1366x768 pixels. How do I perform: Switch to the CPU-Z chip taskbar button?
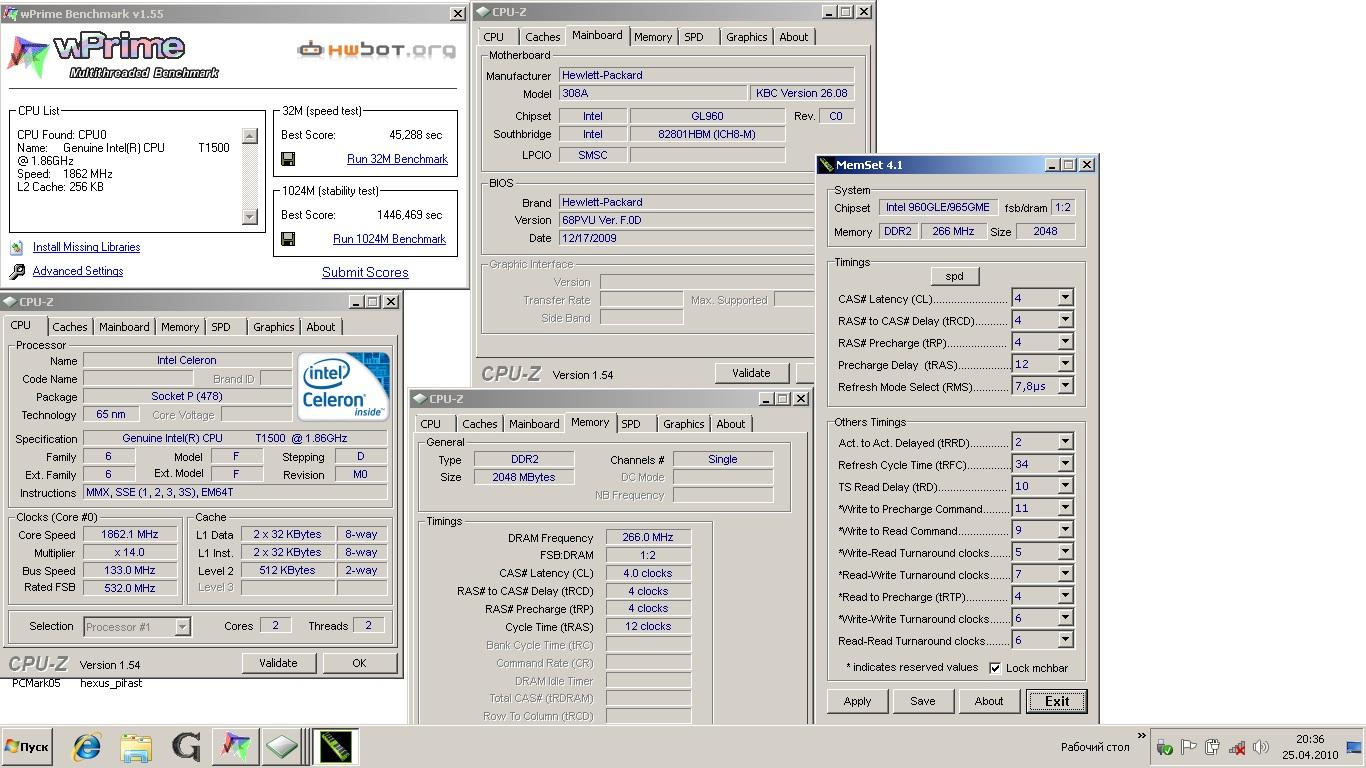tap(282, 747)
